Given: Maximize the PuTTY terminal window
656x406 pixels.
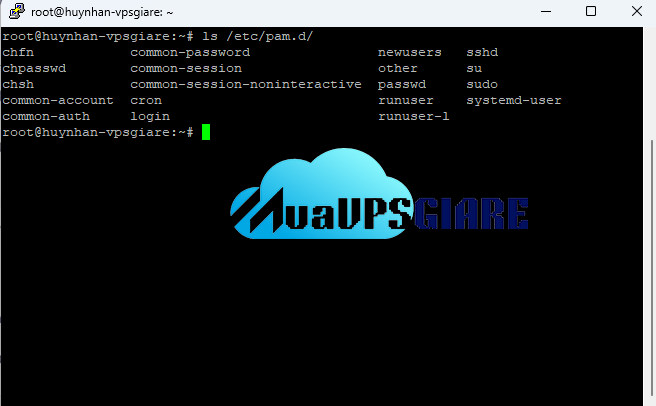Looking at the screenshot, I should click(591, 12).
